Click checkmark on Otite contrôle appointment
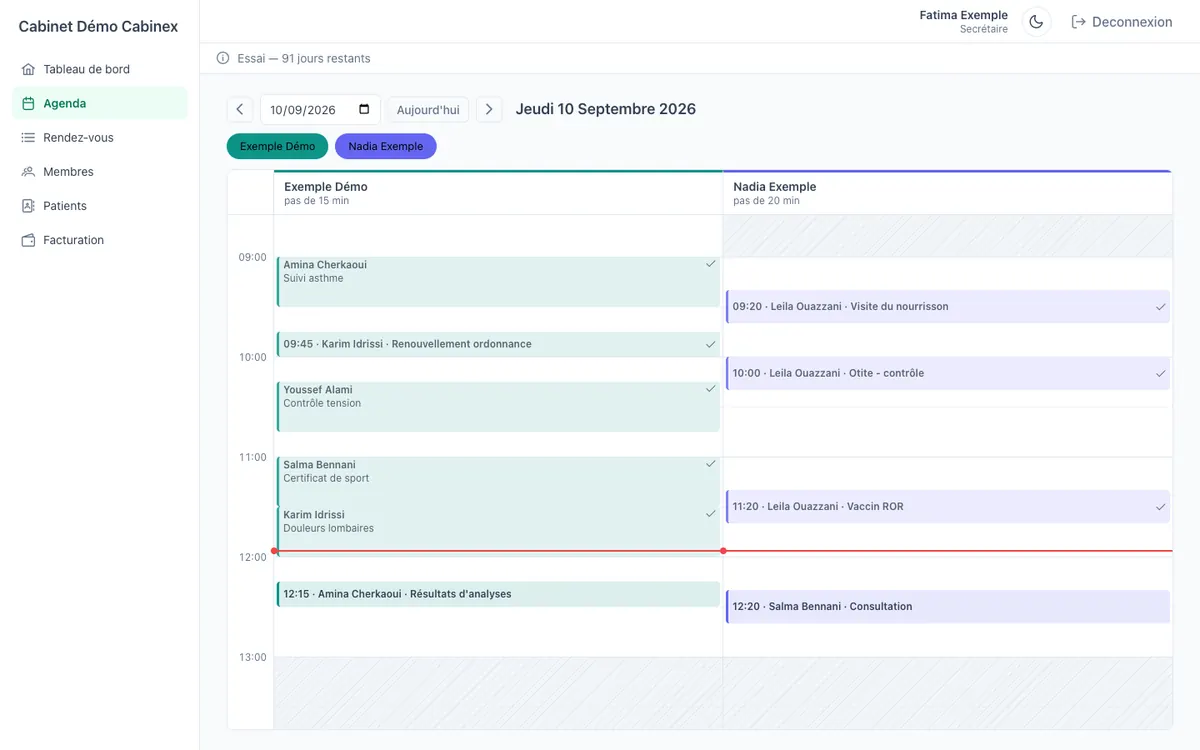This screenshot has height=750, width=1200. 1161,373
